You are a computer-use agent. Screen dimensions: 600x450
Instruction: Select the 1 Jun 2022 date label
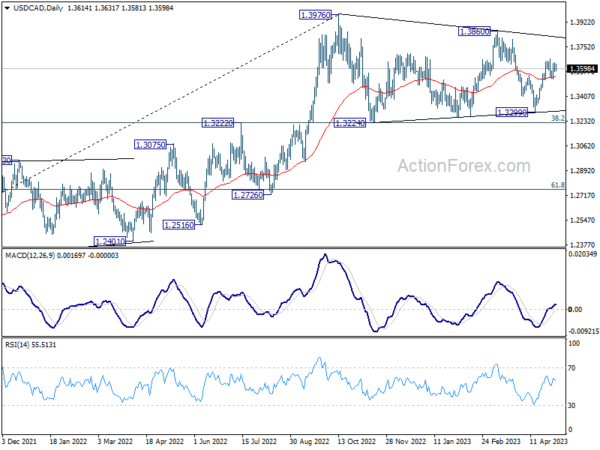pyautogui.click(x=210, y=441)
